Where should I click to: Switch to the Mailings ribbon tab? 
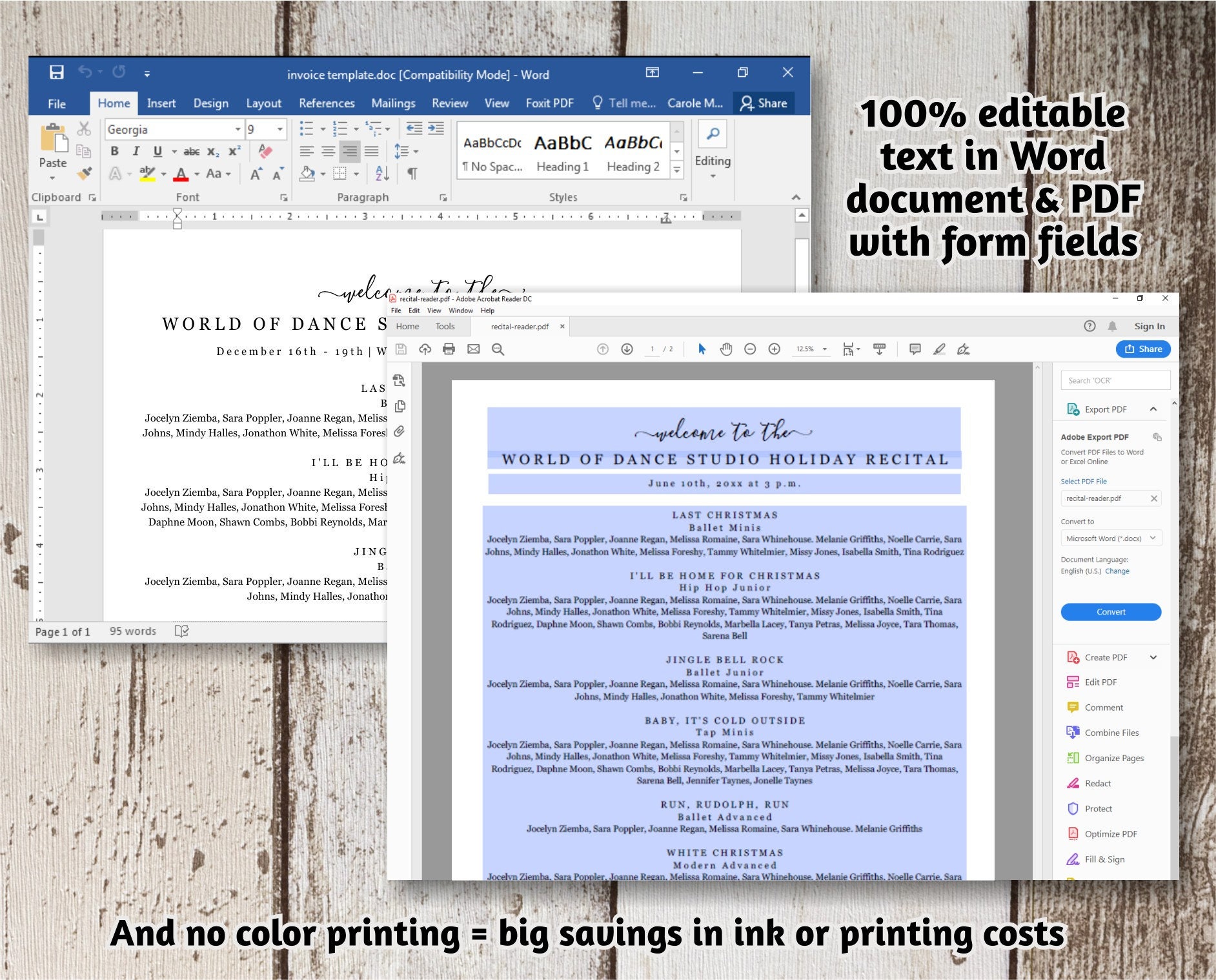tap(393, 103)
